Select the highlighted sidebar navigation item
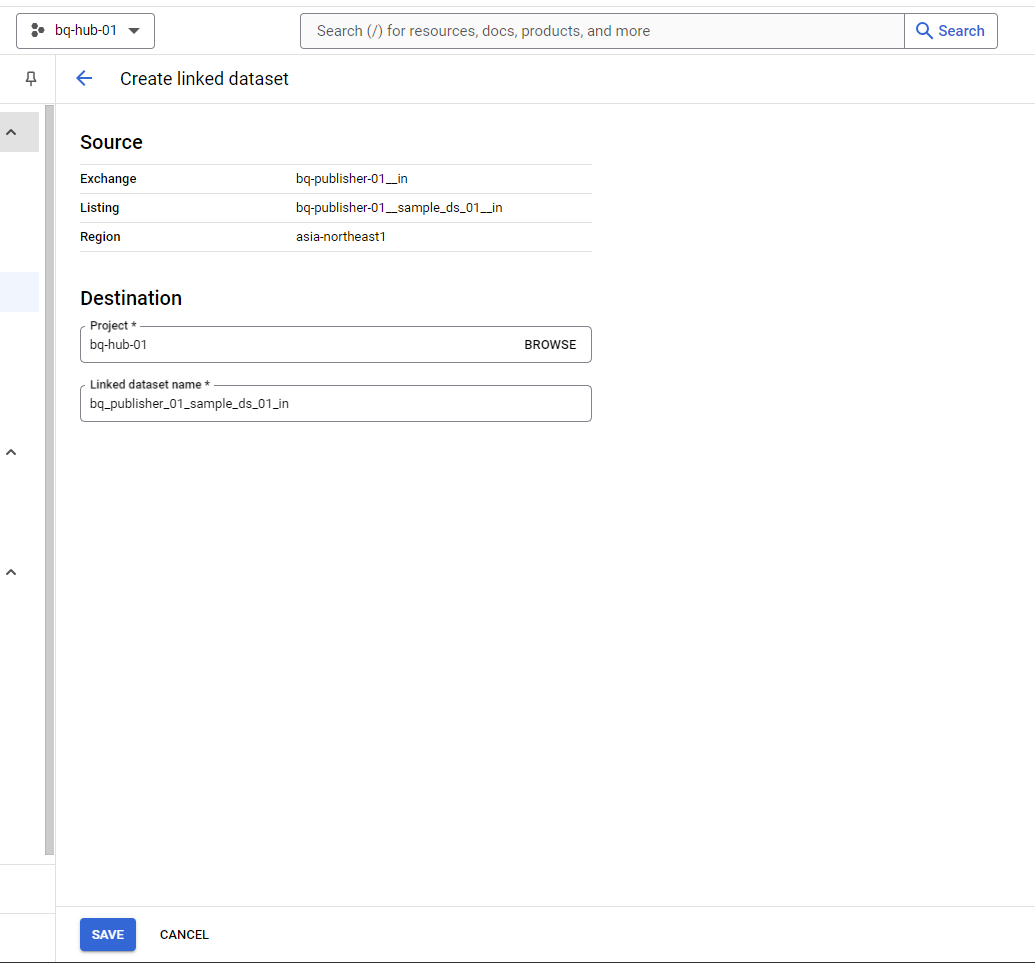This screenshot has height=963, width=1035. tap(19, 292)
